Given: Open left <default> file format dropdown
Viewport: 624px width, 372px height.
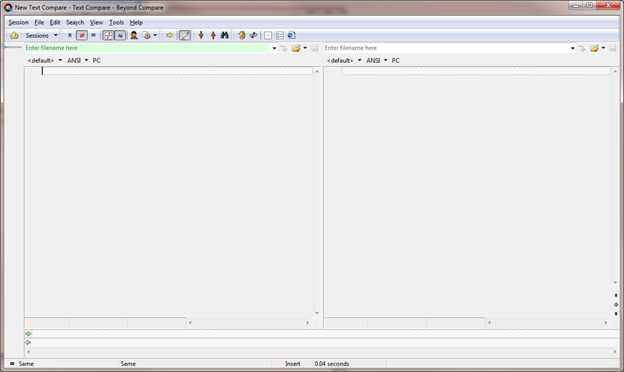Looking at the screenshot, I should pos(45,60).
